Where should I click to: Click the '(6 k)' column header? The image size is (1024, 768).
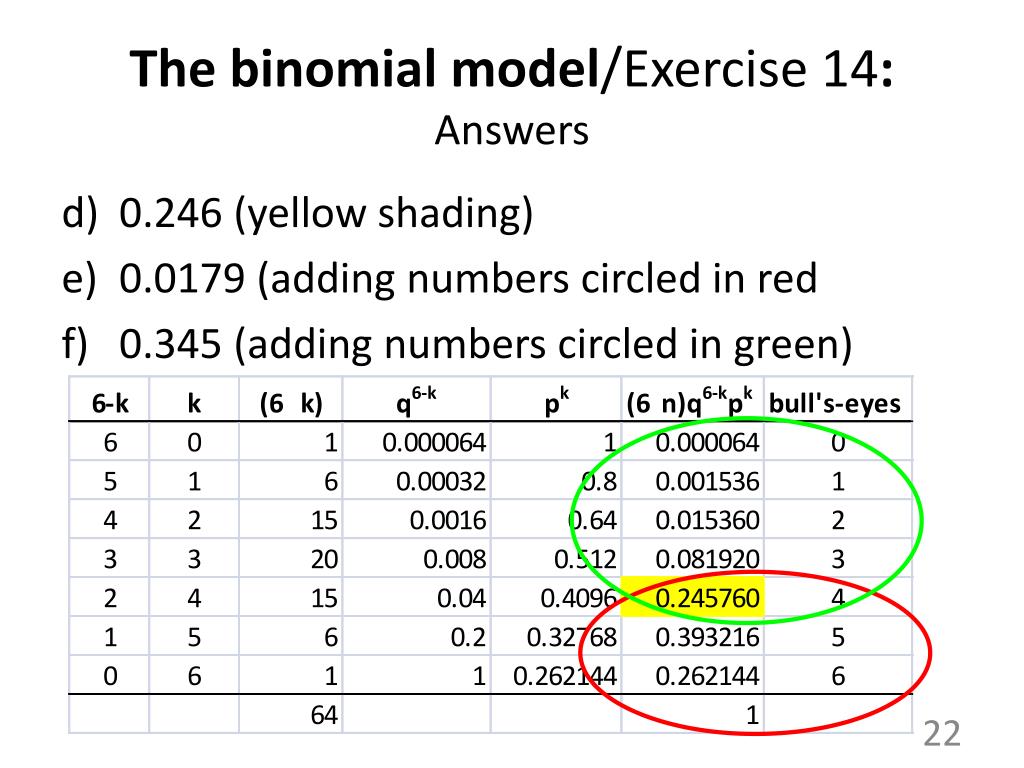click(x=291, y=404)
